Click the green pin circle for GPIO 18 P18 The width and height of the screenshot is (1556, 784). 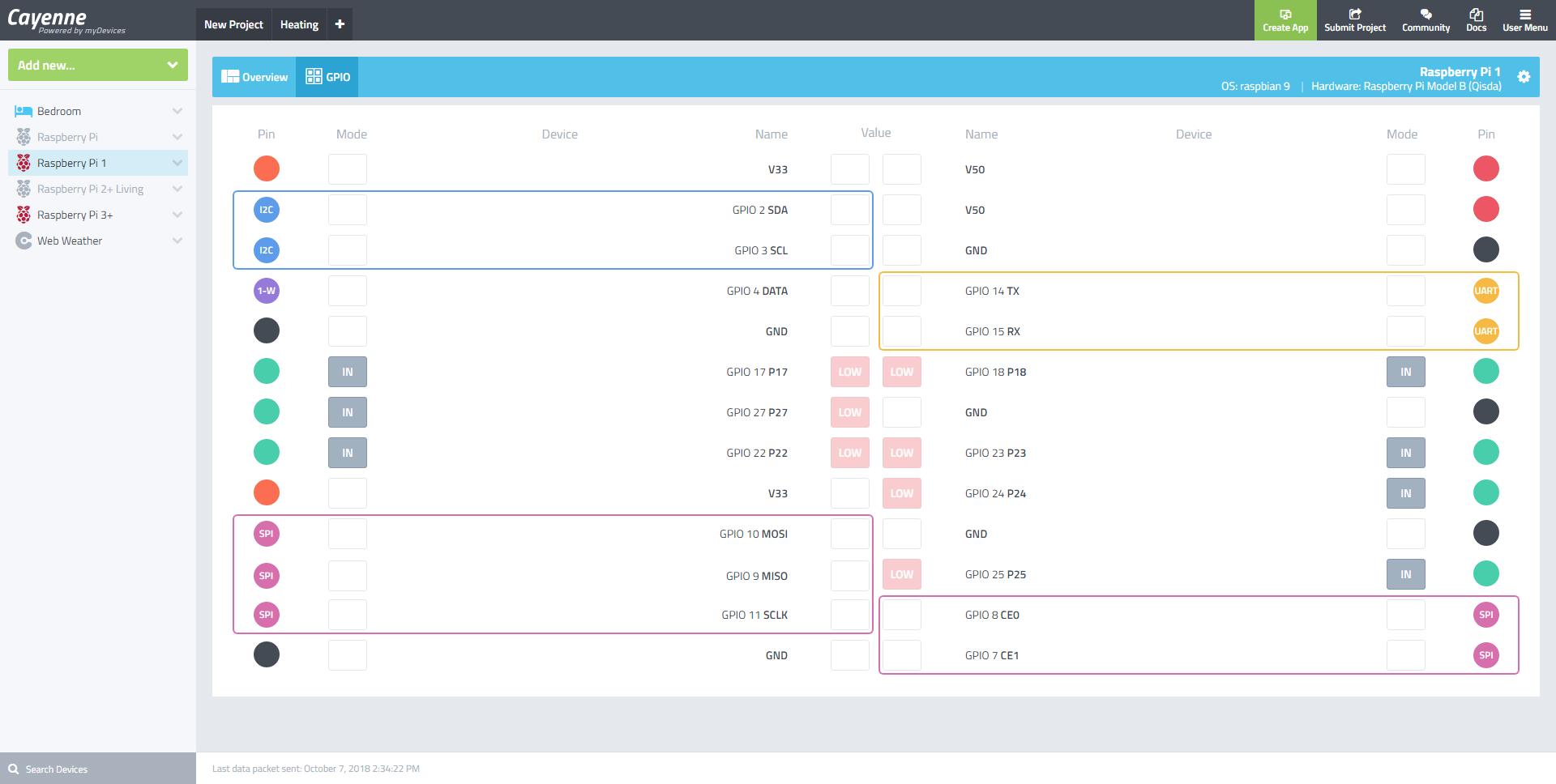coord(1485,372)
